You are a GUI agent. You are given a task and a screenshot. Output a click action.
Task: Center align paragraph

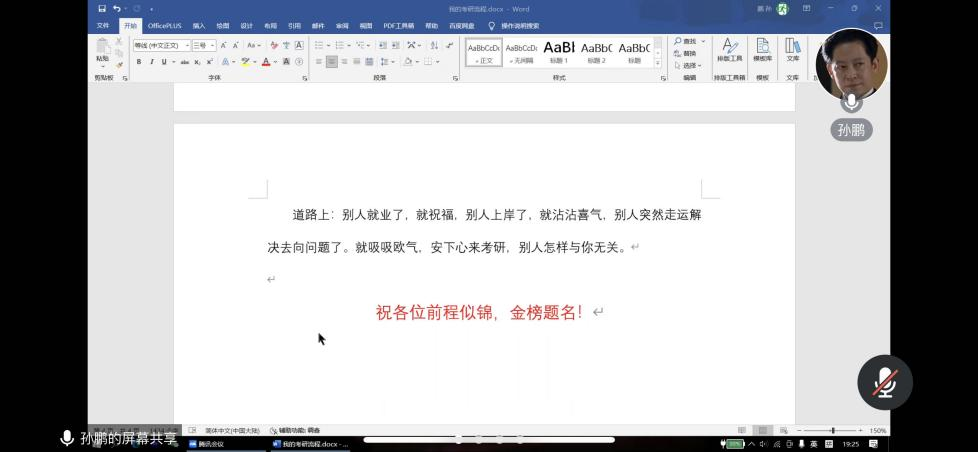click(x=332, y=62)
